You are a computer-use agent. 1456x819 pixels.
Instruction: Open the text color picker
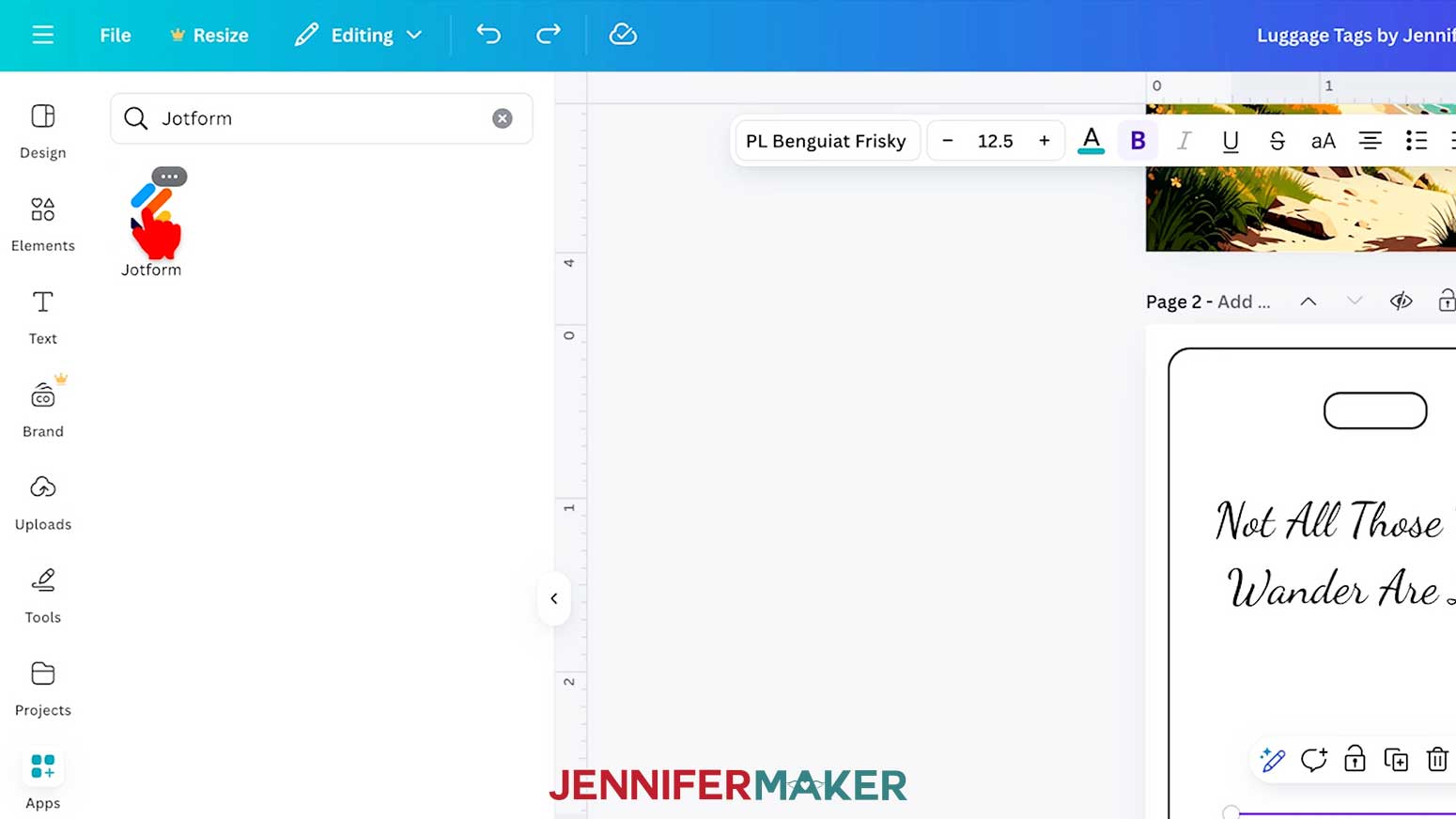pyautogui.click(x=1092, y=141)
